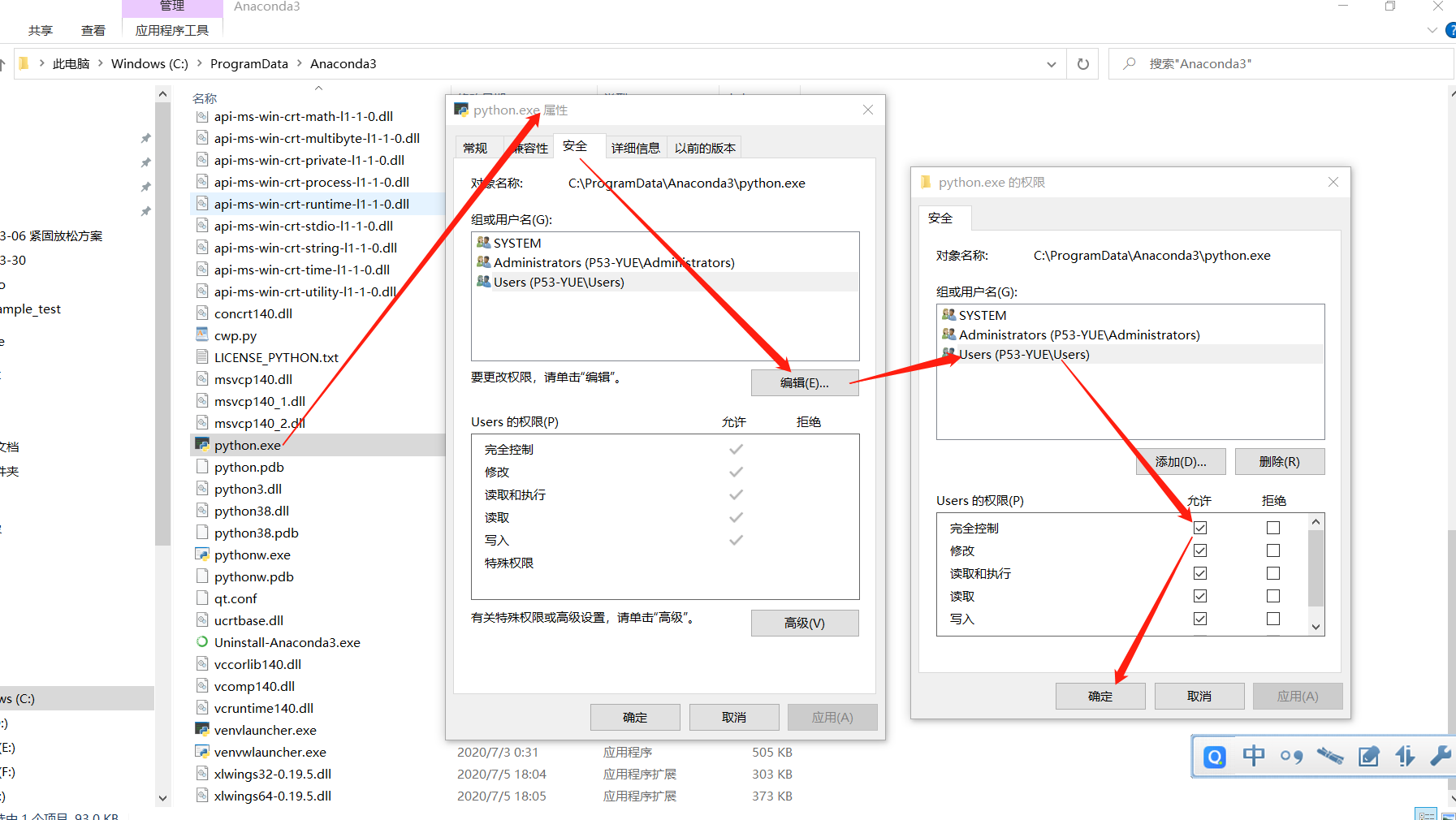This screenshot has width=1456, height=820.
Task: Click the 编辑(E)... button to change permissions
Action: 804,382
